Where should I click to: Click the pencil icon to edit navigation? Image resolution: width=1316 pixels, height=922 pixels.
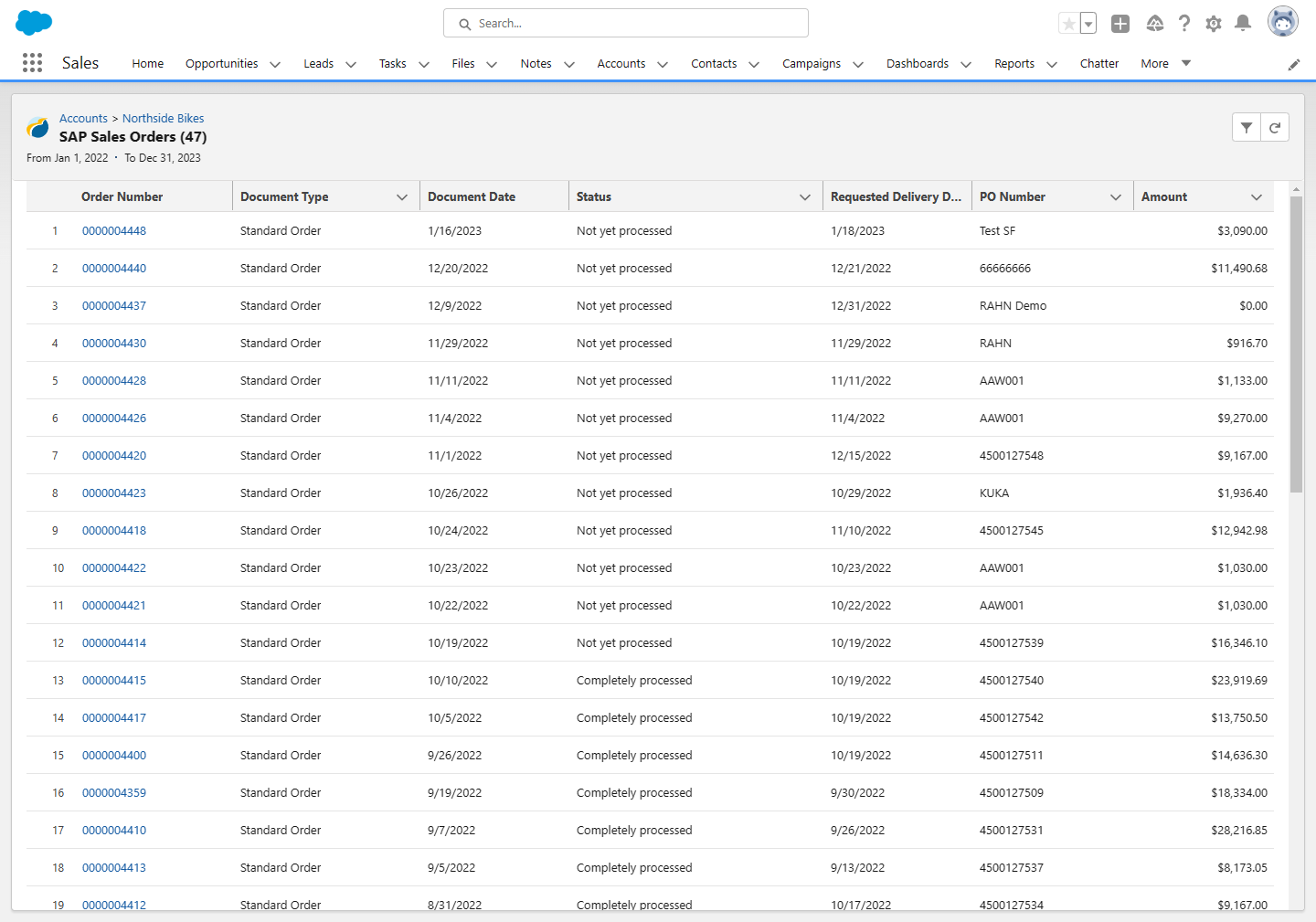1294,65
